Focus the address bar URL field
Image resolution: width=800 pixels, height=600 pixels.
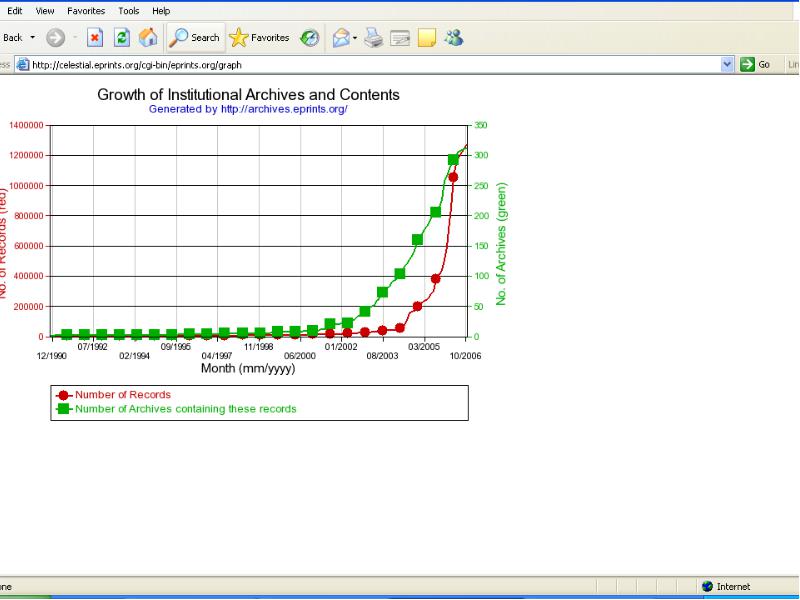(x=374, y=65)
